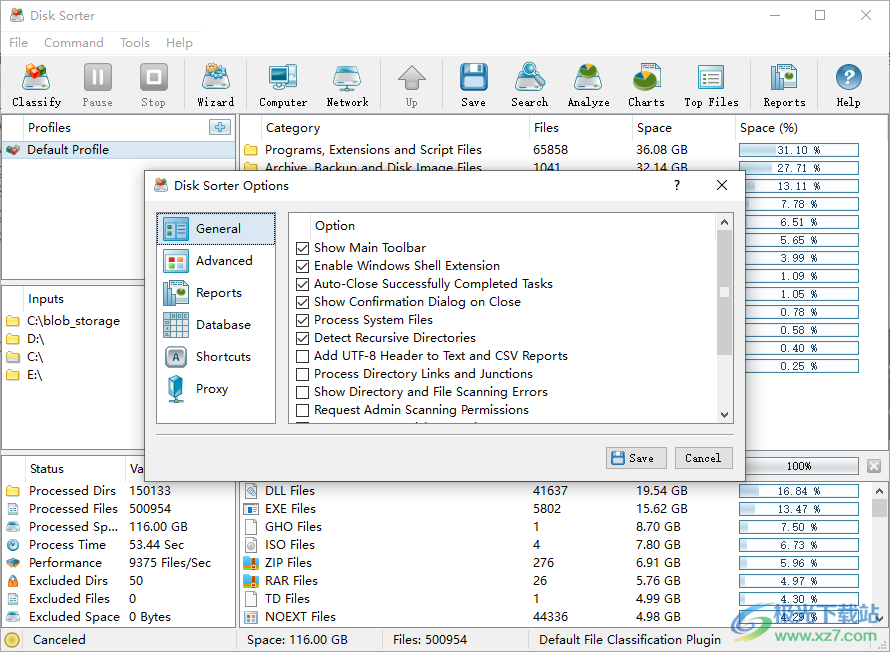Select the Proxy options category
The image size is (890, 652).
[216, 389]
